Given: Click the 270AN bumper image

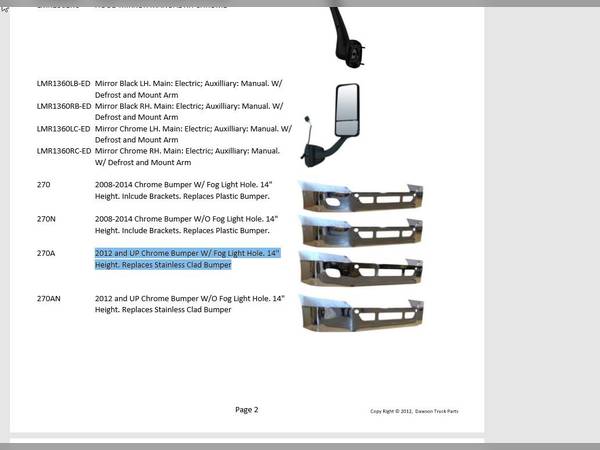Looking at the screenshot, I should tap(360, 311).
